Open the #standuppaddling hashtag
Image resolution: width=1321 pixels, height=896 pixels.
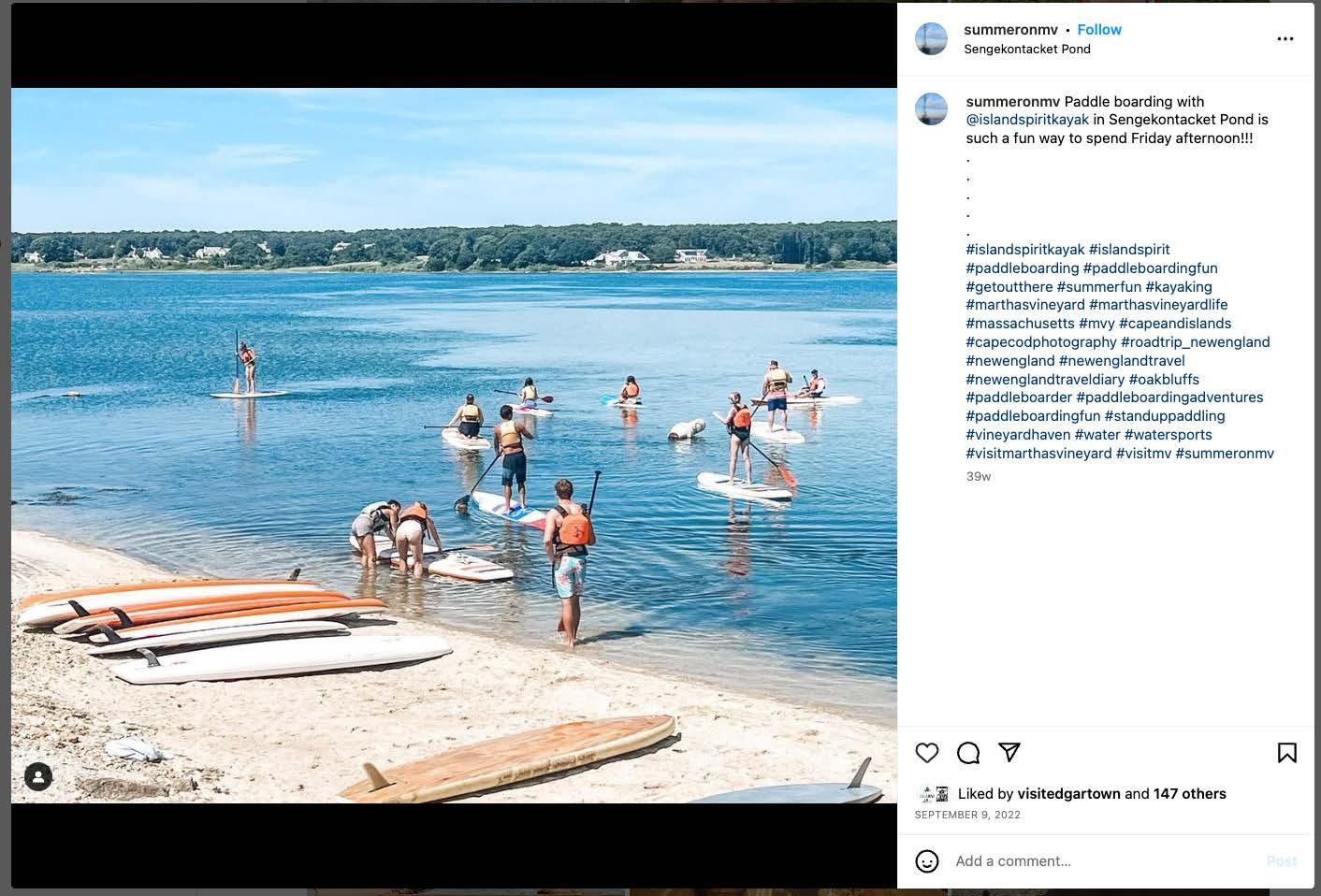(1165, 416)
